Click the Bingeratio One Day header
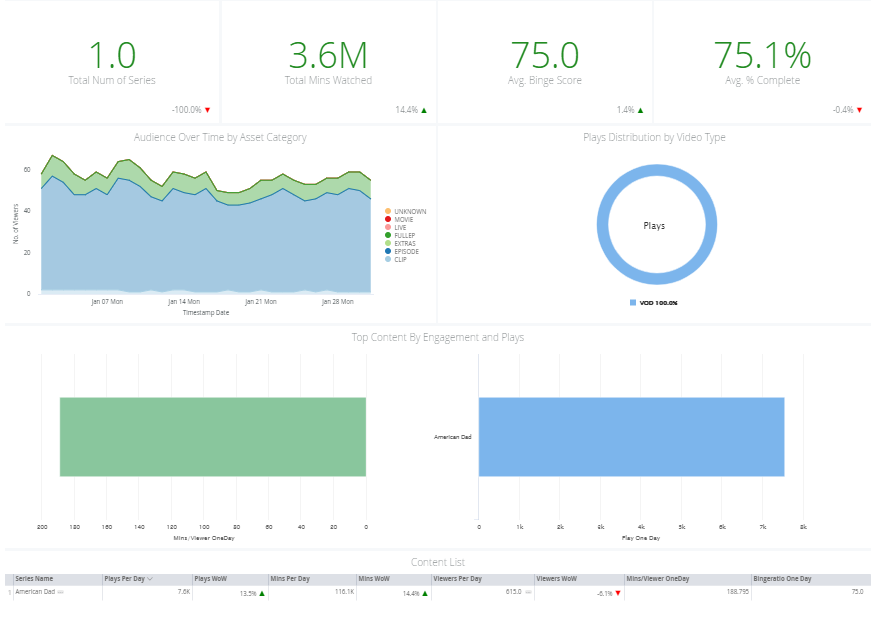The height and width of the screenshot is (623, 873). [782, 579]
